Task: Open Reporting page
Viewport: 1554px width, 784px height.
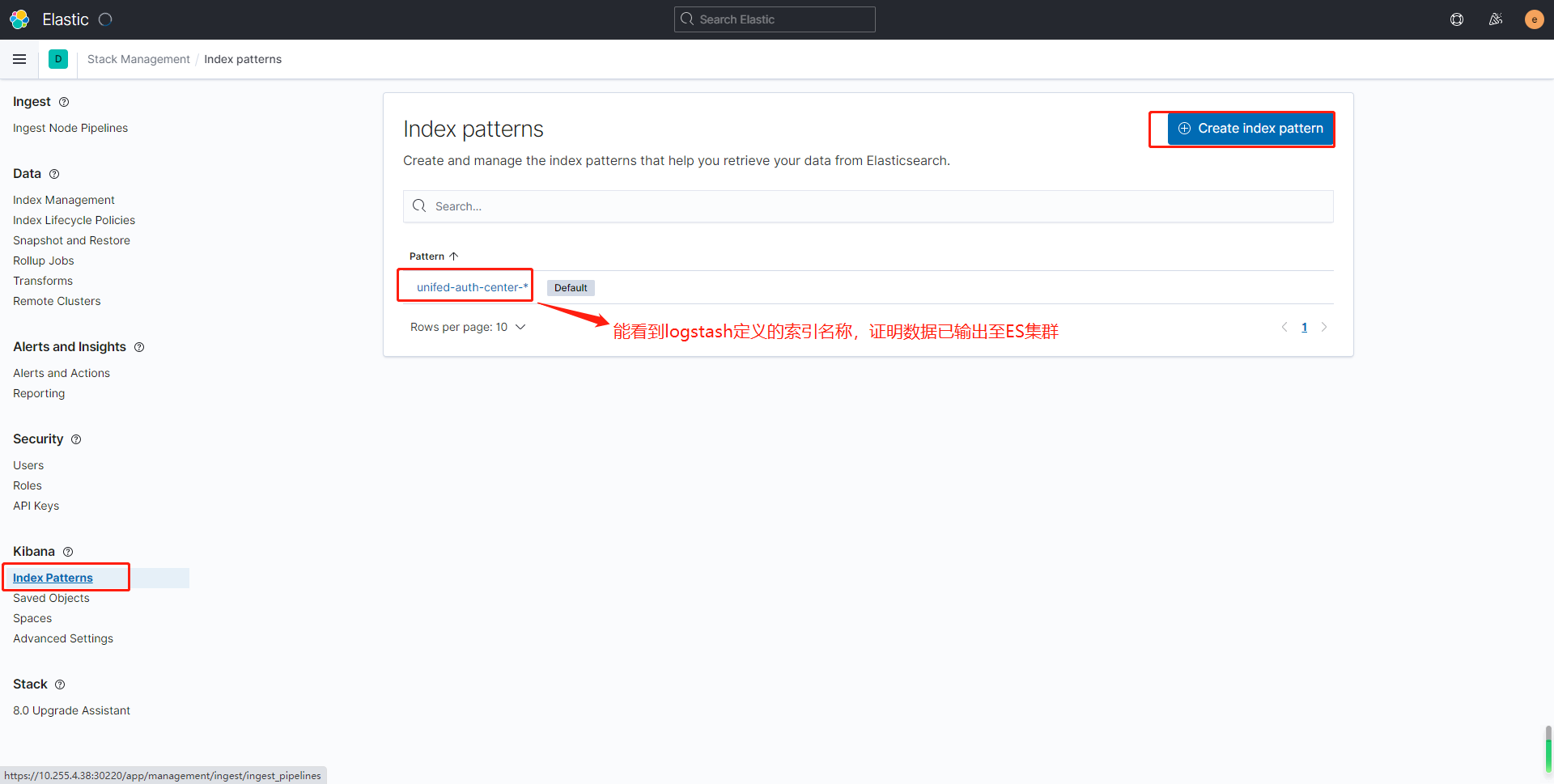Action: pos(39,393)
